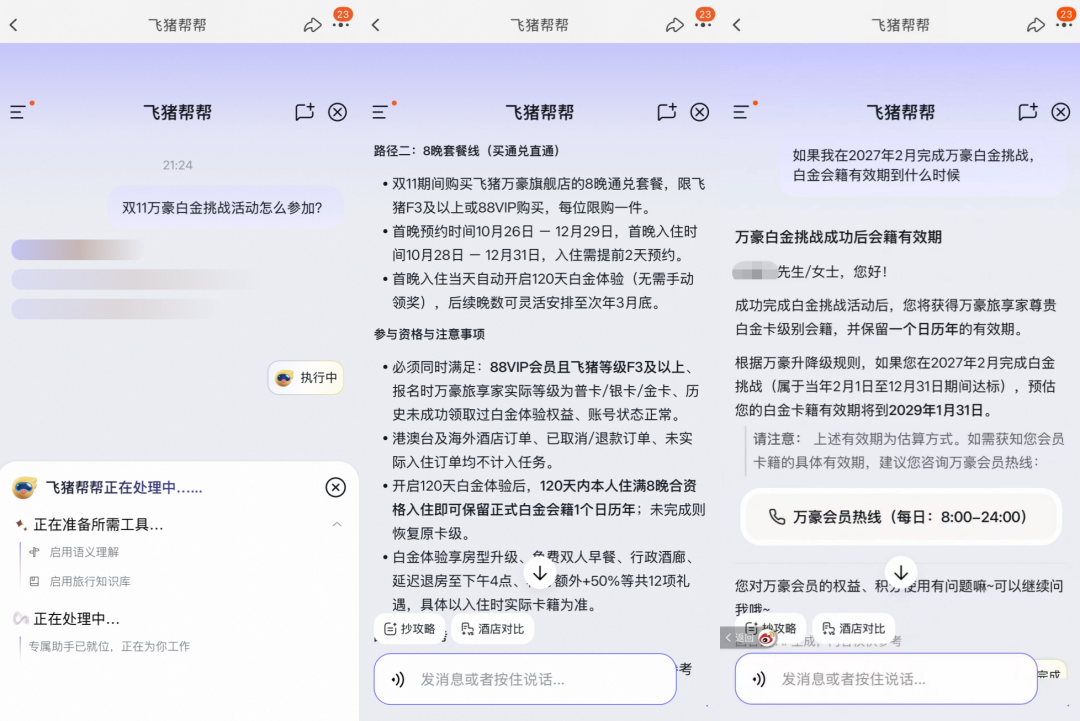Go back from the right screen's page
Image resolution: width=1080 pixels, height=721 pixels.
click(x=737, y=25)
